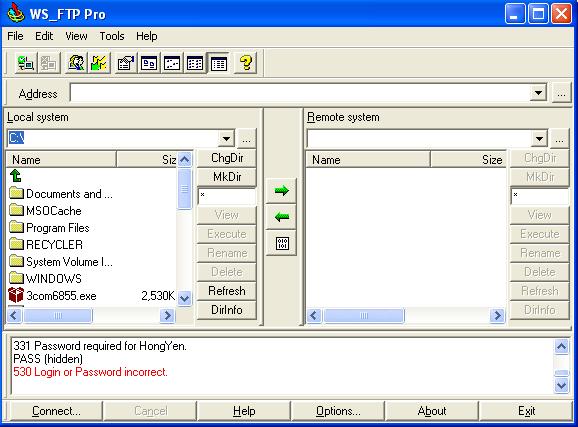The width and height of the screenshot is (578, 427).
Task: Click the remote file filter field
Action: 540,196
